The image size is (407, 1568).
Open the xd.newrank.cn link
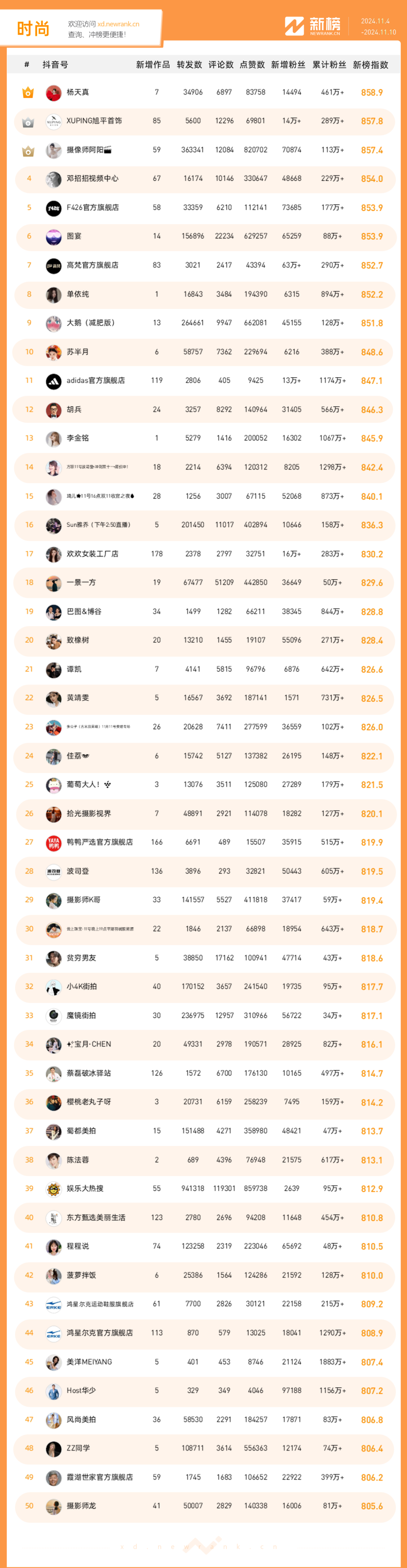[x=118, y=25]
